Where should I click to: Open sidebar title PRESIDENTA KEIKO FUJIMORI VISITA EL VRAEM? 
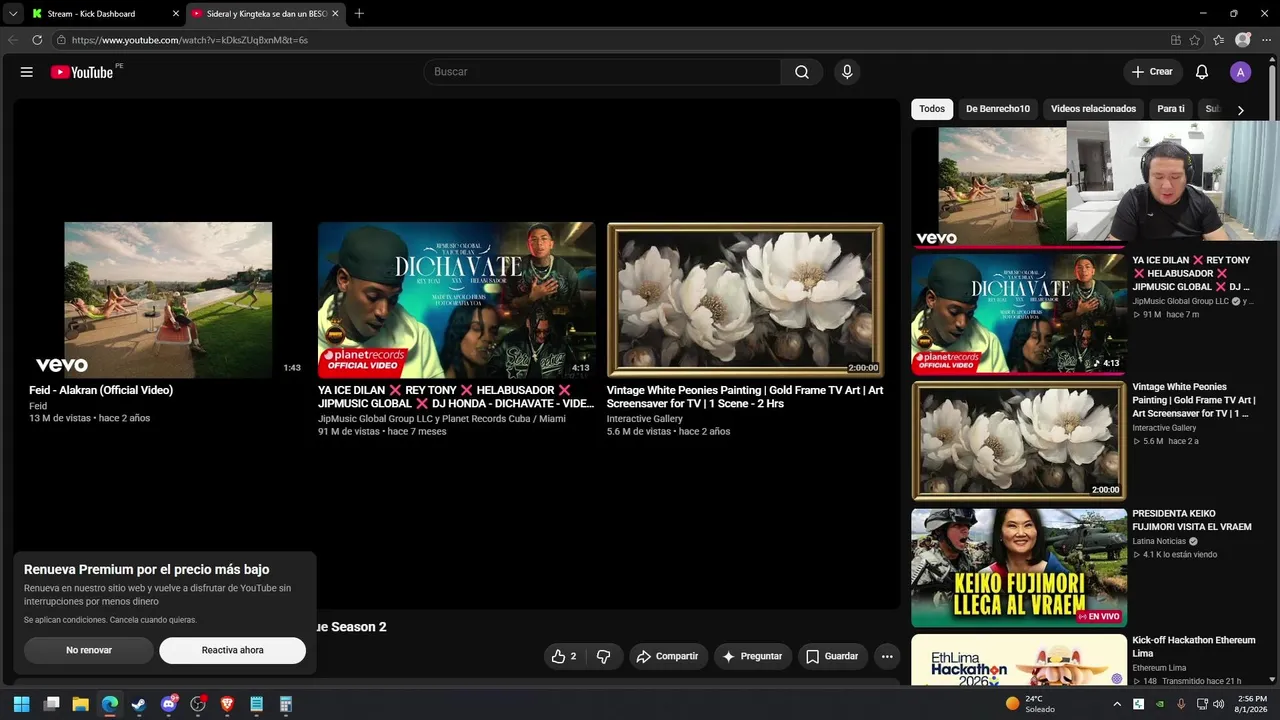(x=1192, y=520)
